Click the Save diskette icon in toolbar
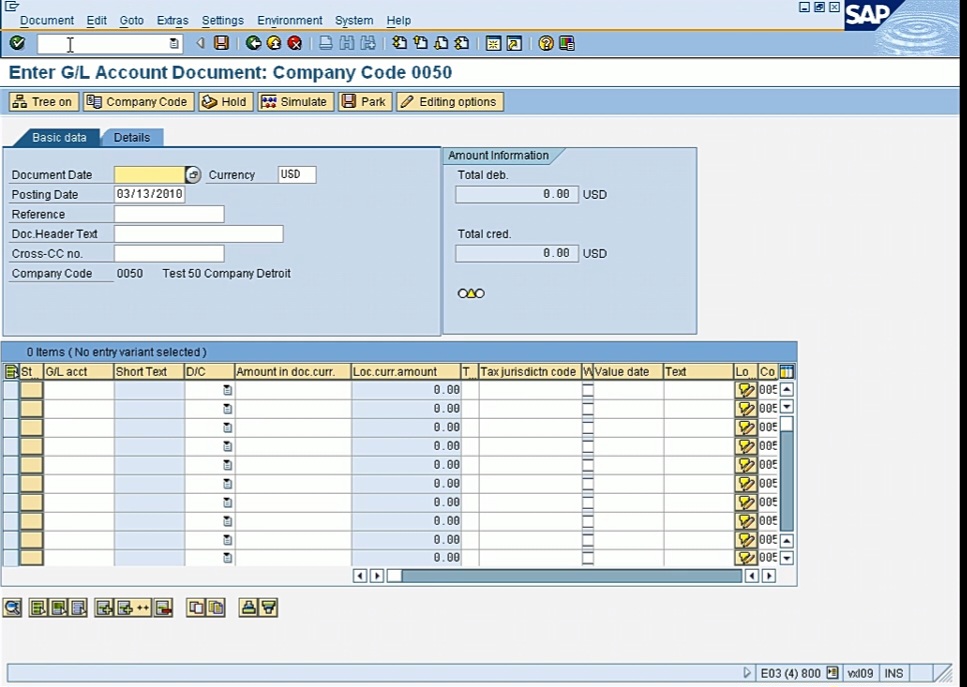Screen dimensions: 967x687 (x=221, y=43)
